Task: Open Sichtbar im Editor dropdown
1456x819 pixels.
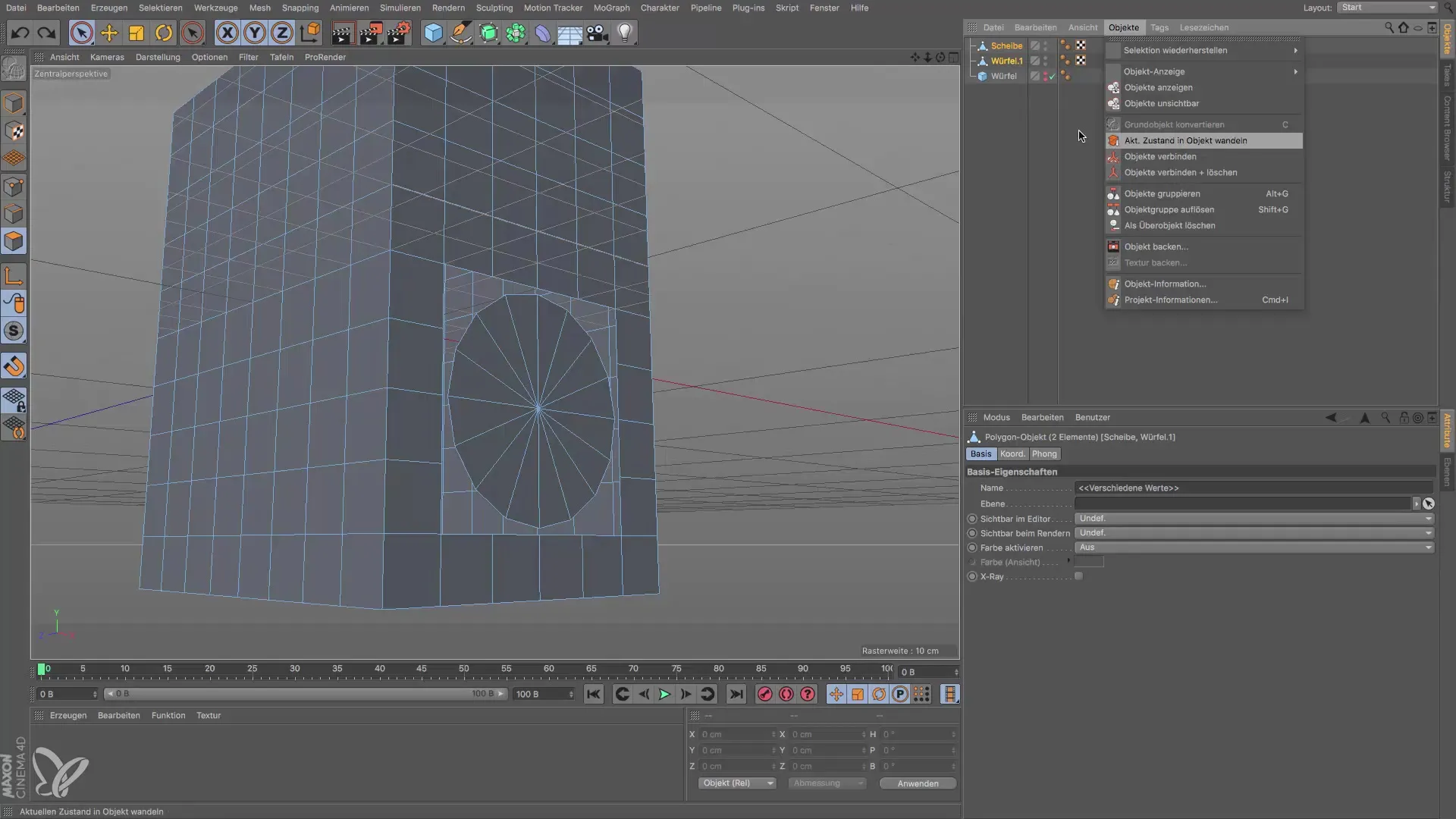Action: click(1254, 519)
